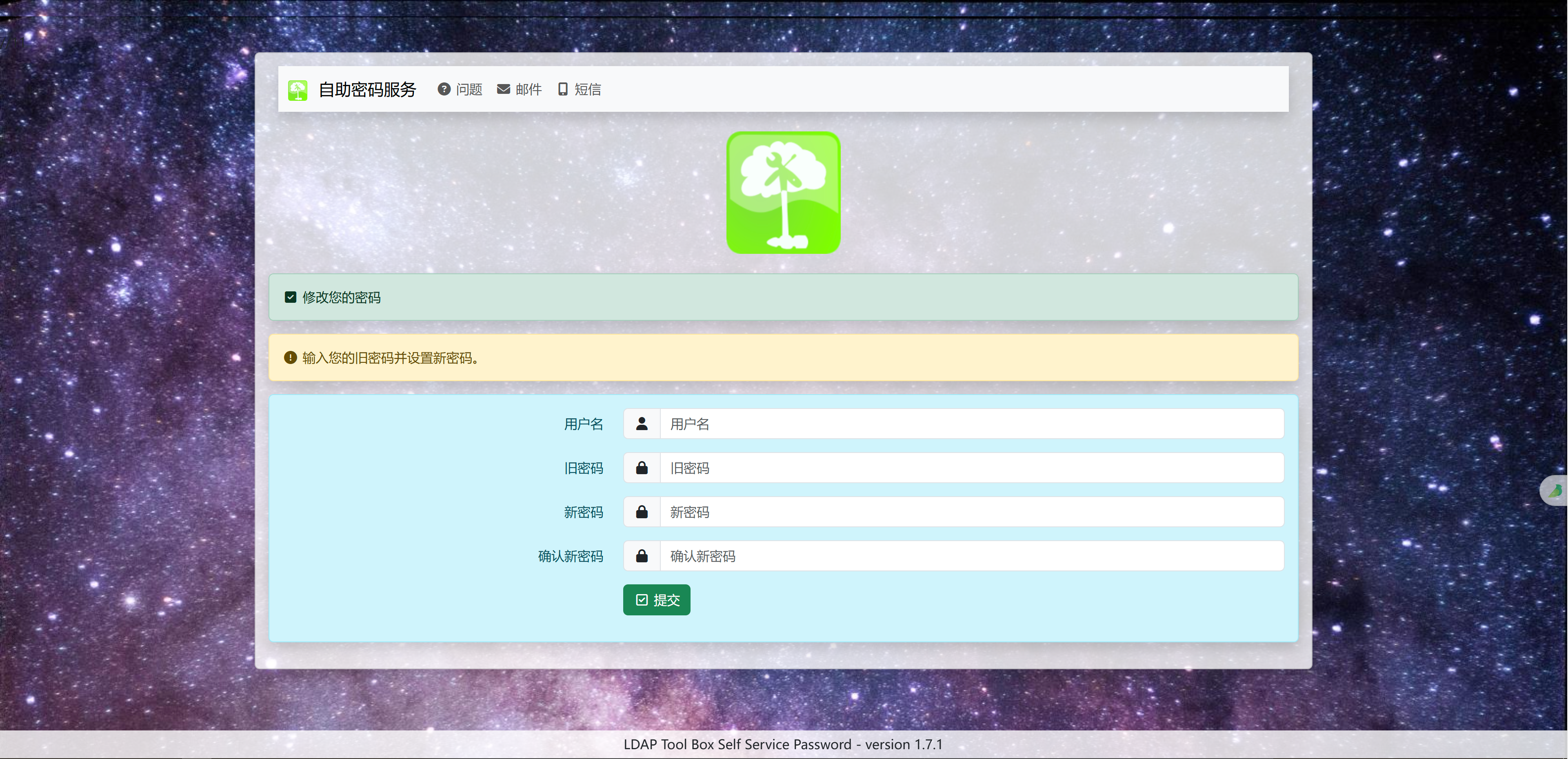Open the 邮件 menu item

[x=528, y=89]
